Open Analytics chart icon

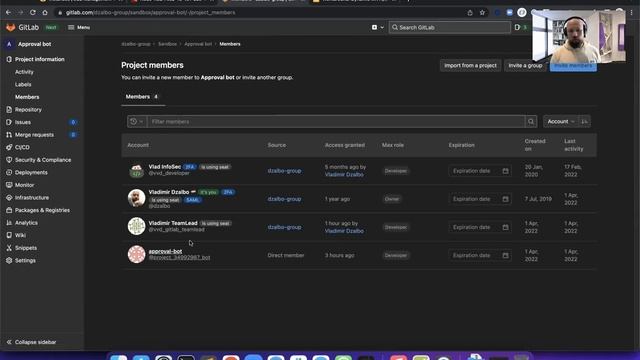pos(9,223)
